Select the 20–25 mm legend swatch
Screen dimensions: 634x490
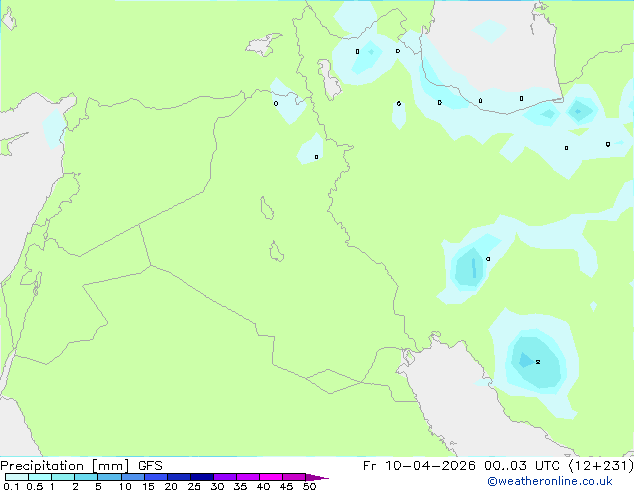178,477
